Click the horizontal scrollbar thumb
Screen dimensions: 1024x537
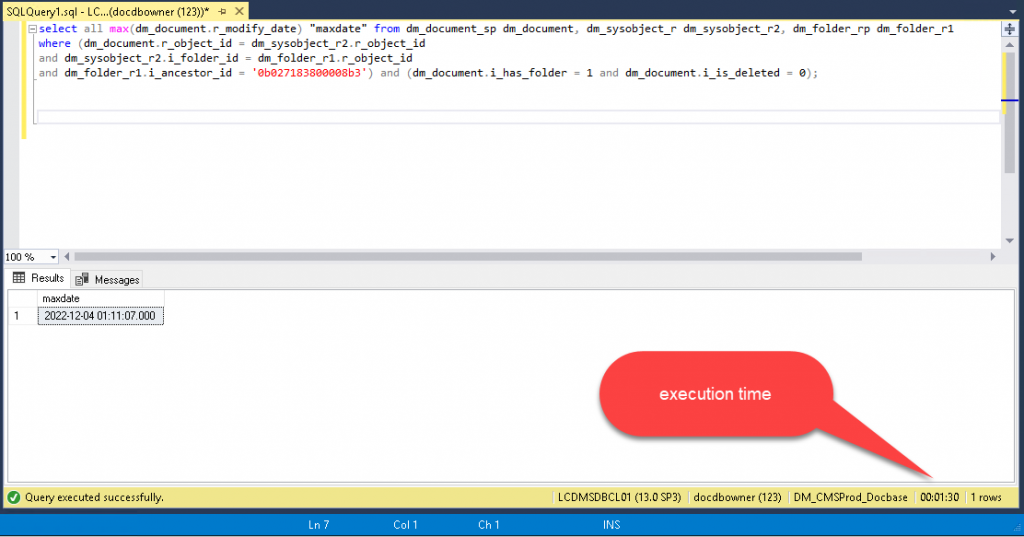468,257
